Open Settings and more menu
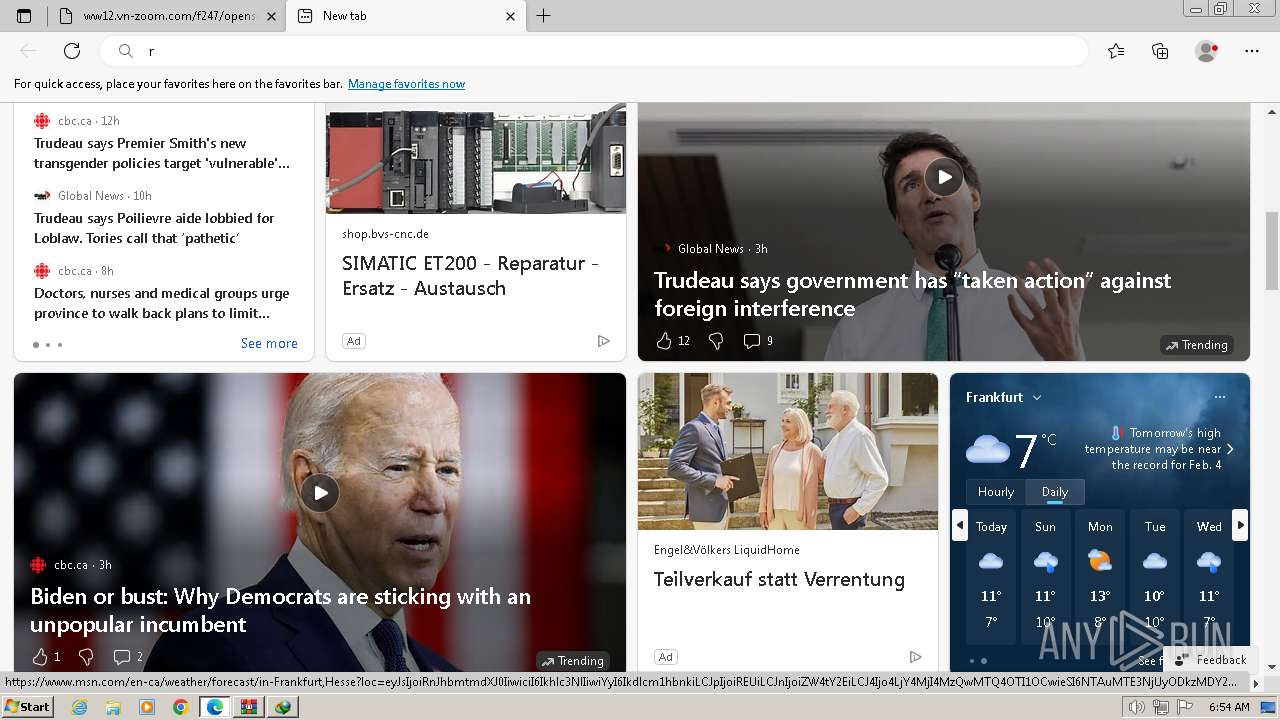This screenshot has height=720, width=1280. point(1252,51)
